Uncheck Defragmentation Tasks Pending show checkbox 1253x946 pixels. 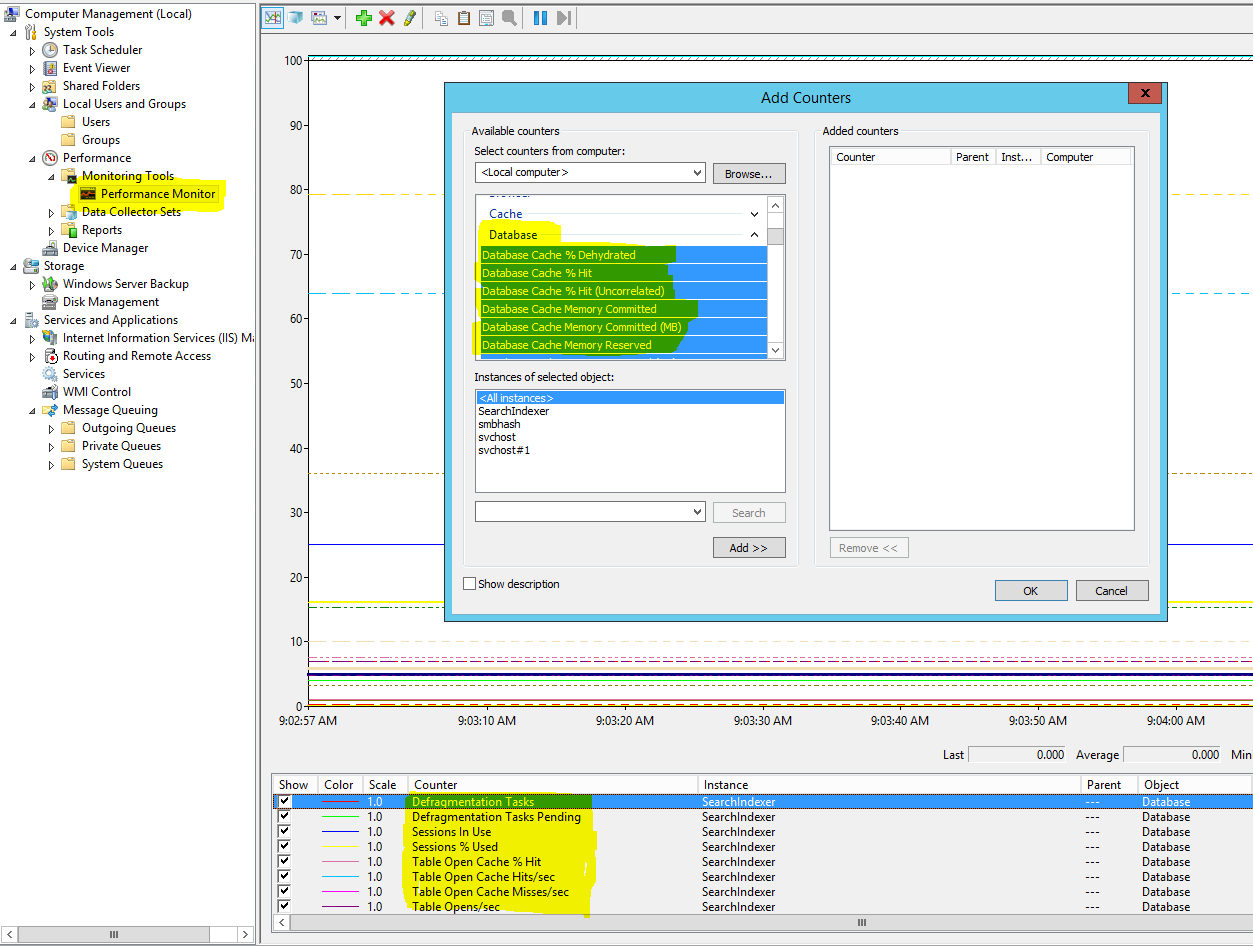click(284, 817)
